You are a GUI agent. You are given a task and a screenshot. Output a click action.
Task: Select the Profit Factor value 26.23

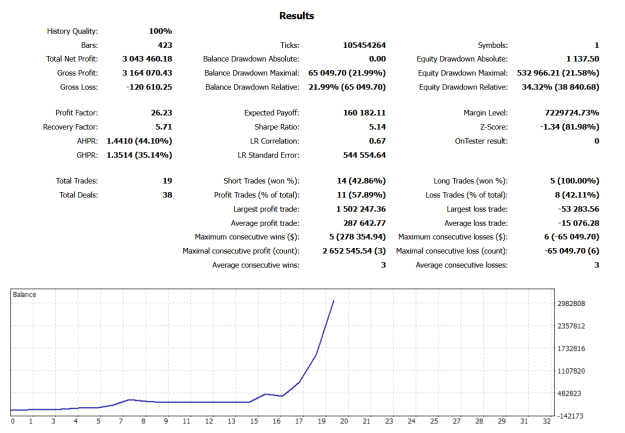(161, 113)
